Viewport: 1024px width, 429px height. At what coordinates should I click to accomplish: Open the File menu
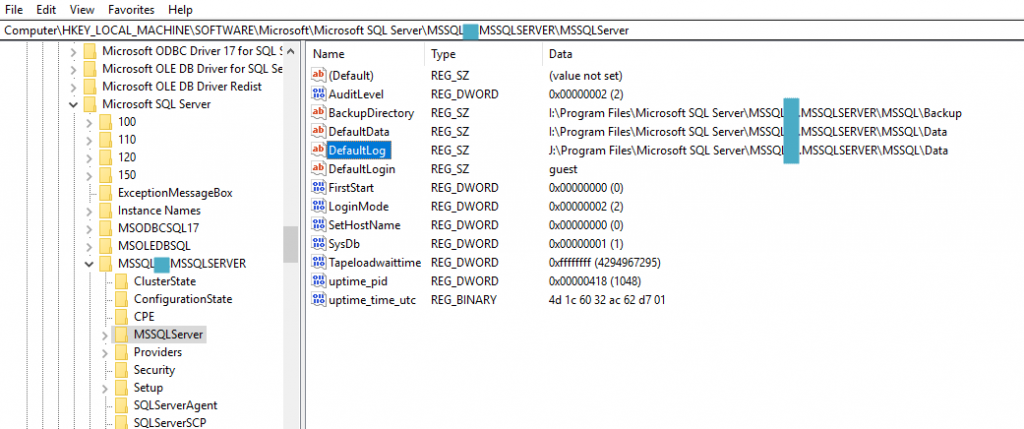[x=13, y=10]
